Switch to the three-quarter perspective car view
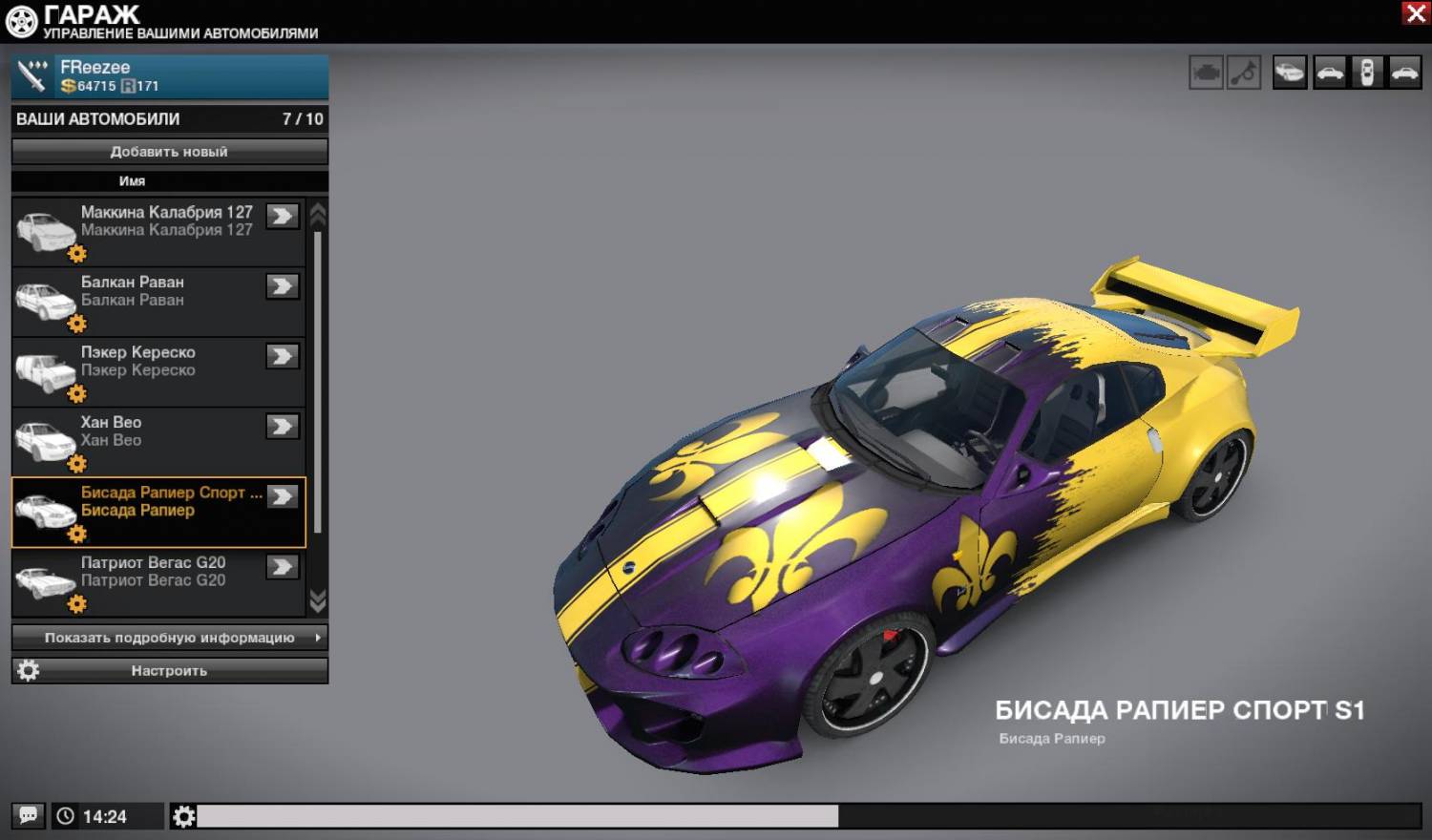Image resolution: width=1432 pixels, height=840 pixels. click(1290, 73)
